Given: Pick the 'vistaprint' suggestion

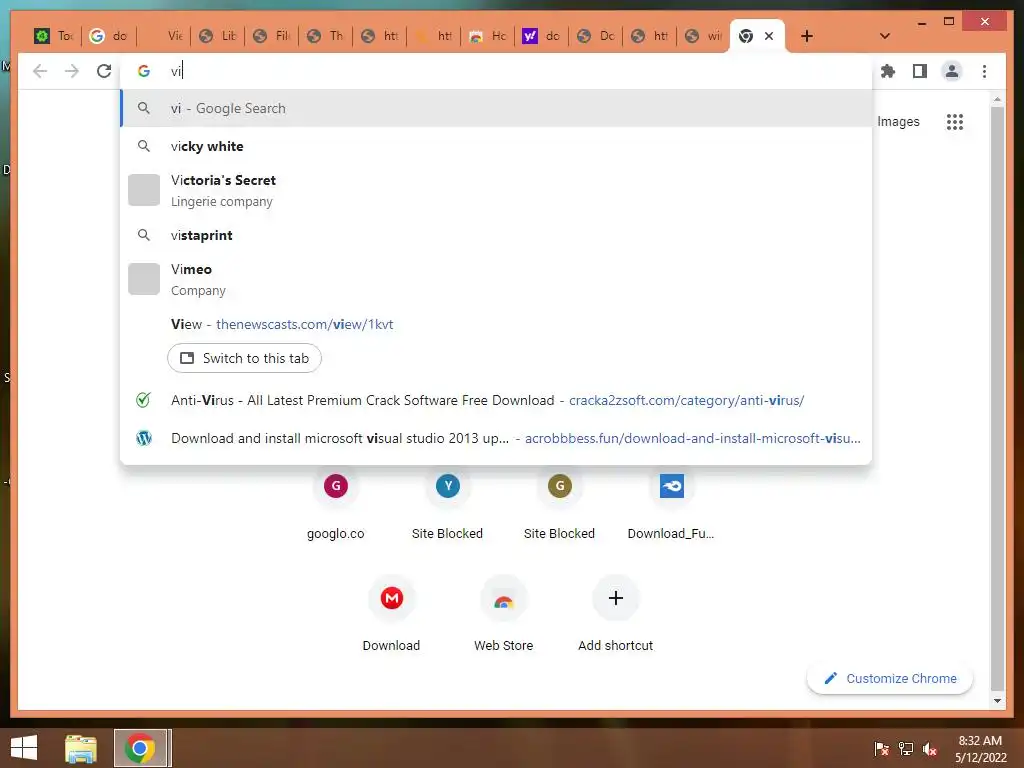Looking at the screenshot, I should tap(496, 235).
